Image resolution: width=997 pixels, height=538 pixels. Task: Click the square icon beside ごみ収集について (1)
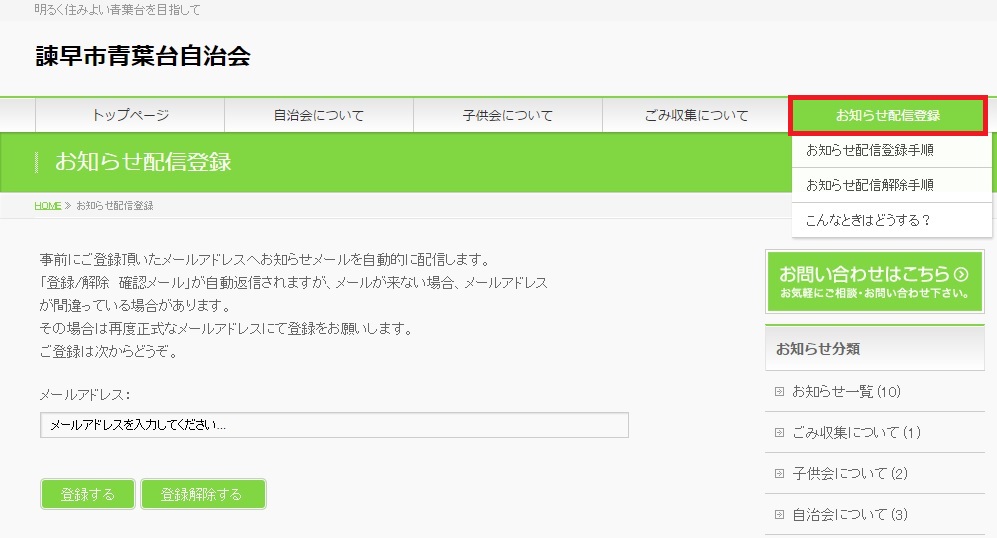tap(780, 433)
